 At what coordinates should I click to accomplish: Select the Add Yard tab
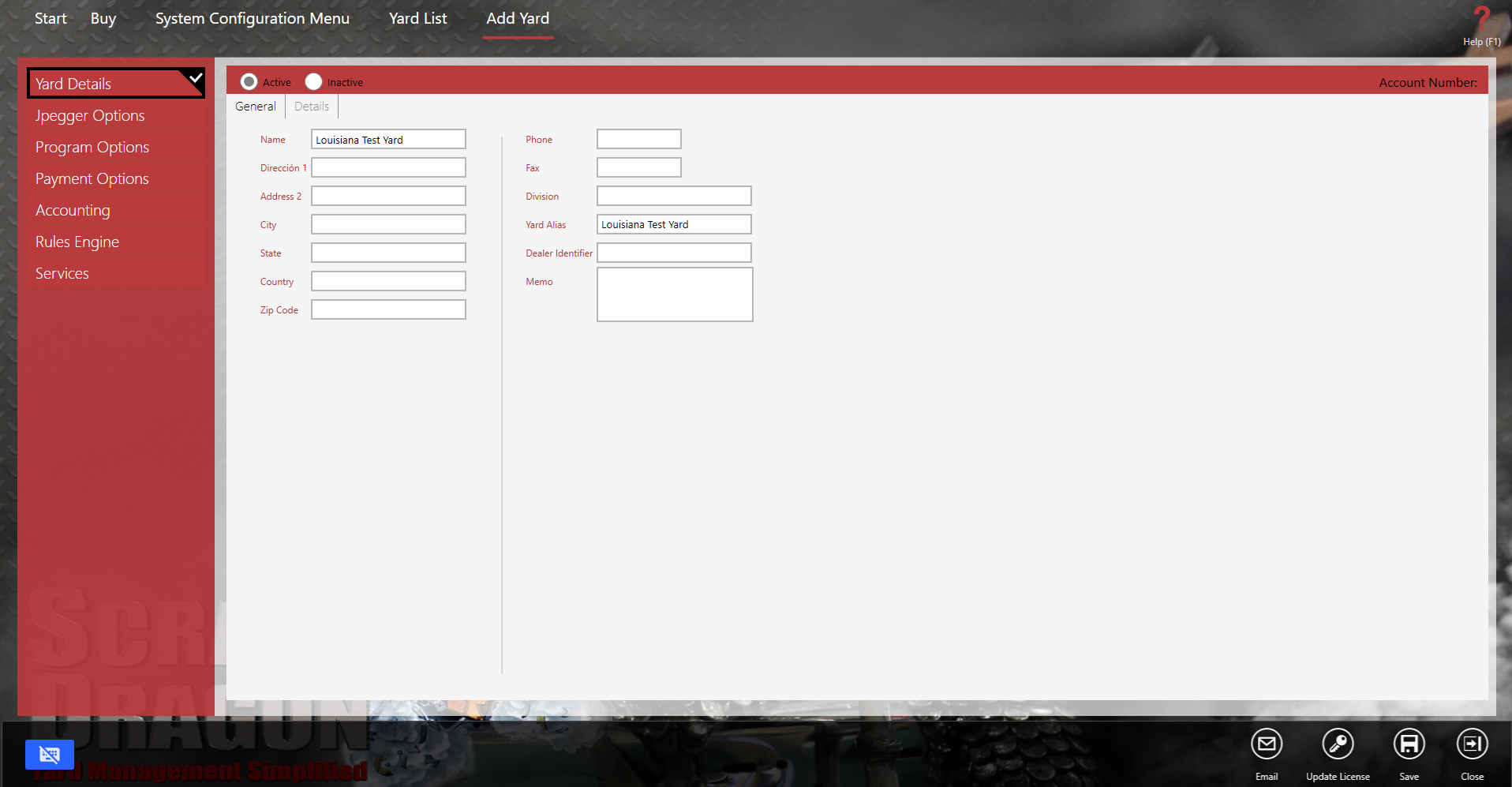[518, 18]
